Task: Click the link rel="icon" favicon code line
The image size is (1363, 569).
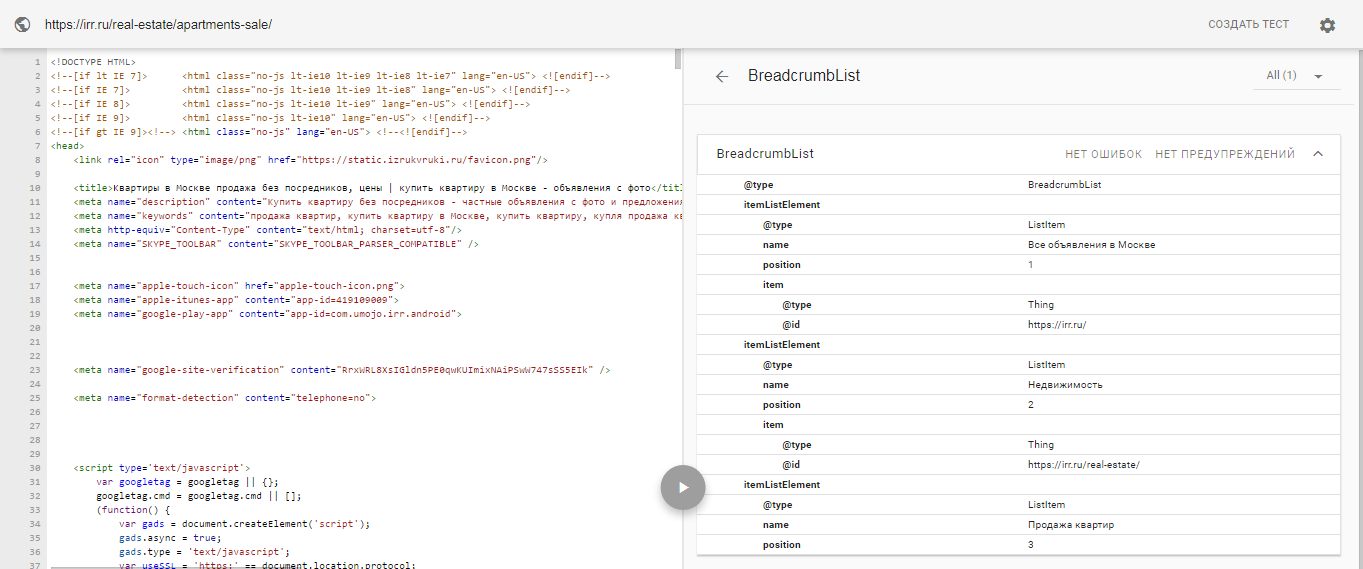Action: pyautogui.click(x=310, y=160)
